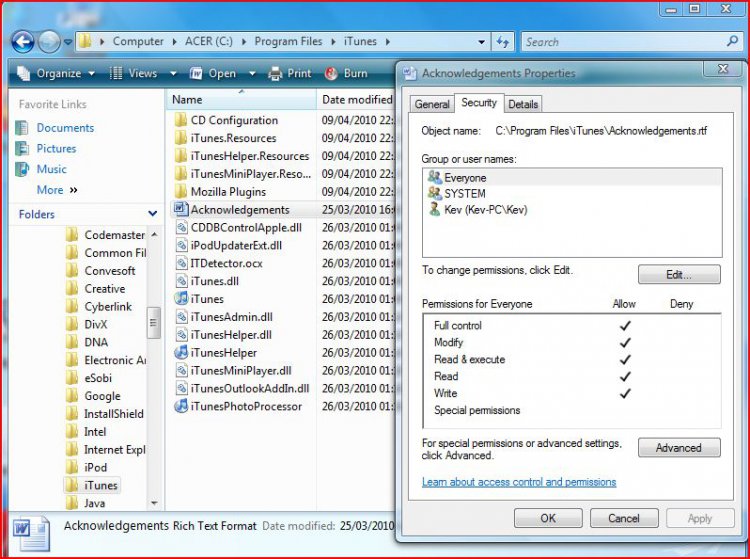Open the Views dropdown arrow
The width and height of the screenshot is (750, 559).
174,74
